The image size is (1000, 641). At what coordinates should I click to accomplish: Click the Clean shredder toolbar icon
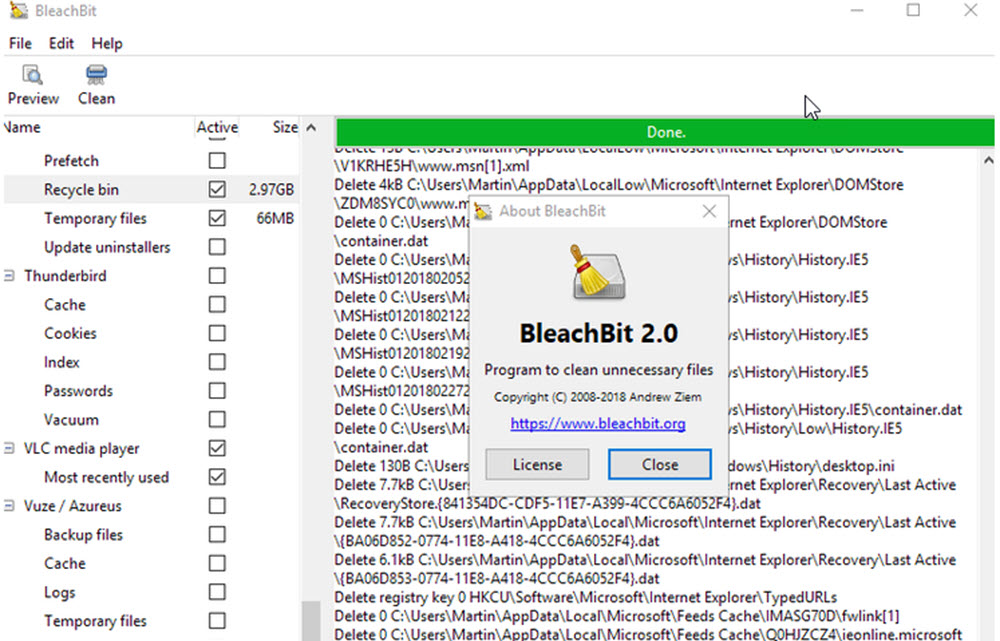[x=96, y=75]
